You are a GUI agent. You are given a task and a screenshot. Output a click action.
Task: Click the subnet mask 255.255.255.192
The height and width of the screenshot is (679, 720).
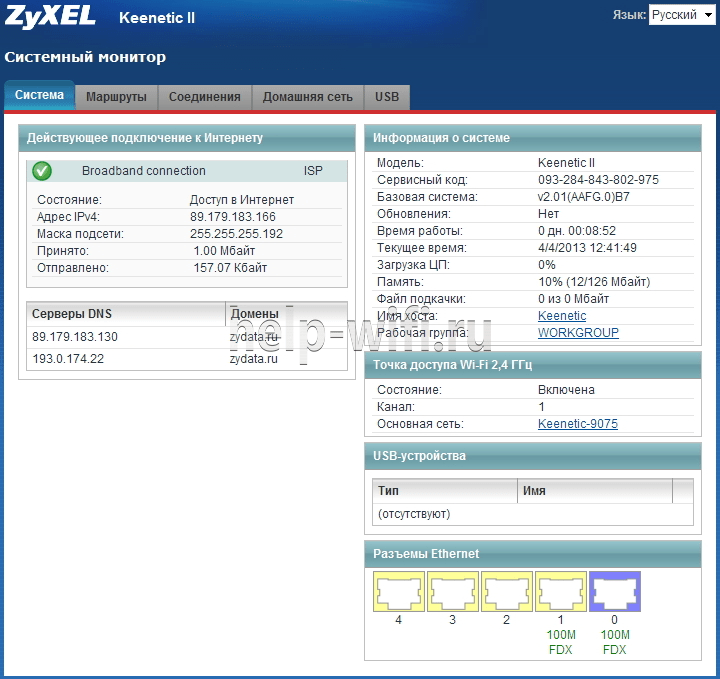click(x=236, y=234)
